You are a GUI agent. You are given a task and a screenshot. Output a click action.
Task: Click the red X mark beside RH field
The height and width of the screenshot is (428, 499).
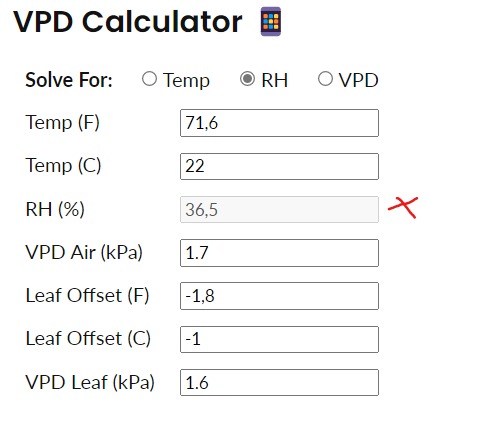403,207
